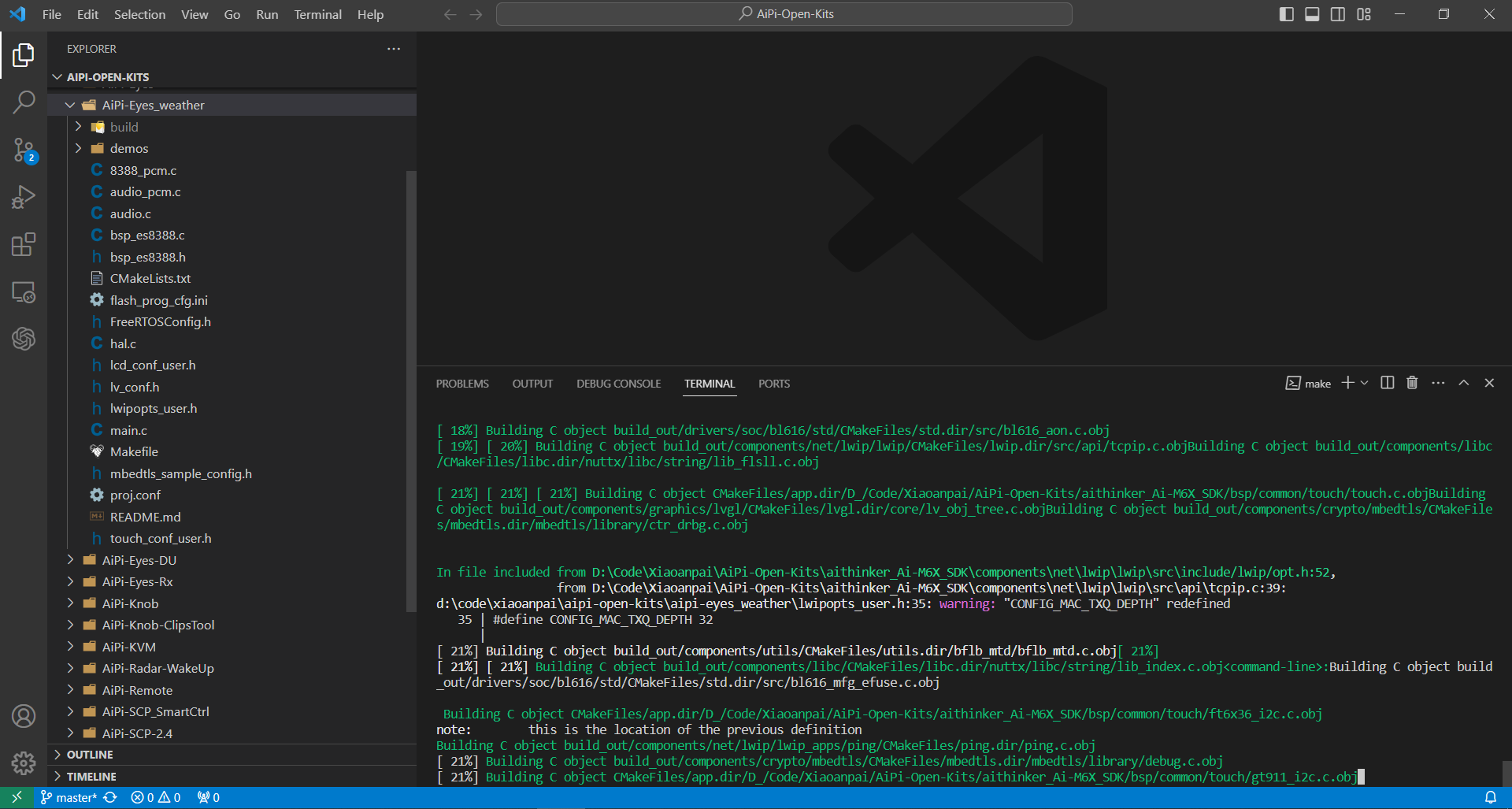
Task: Open the Go menu
Action: 232,14
